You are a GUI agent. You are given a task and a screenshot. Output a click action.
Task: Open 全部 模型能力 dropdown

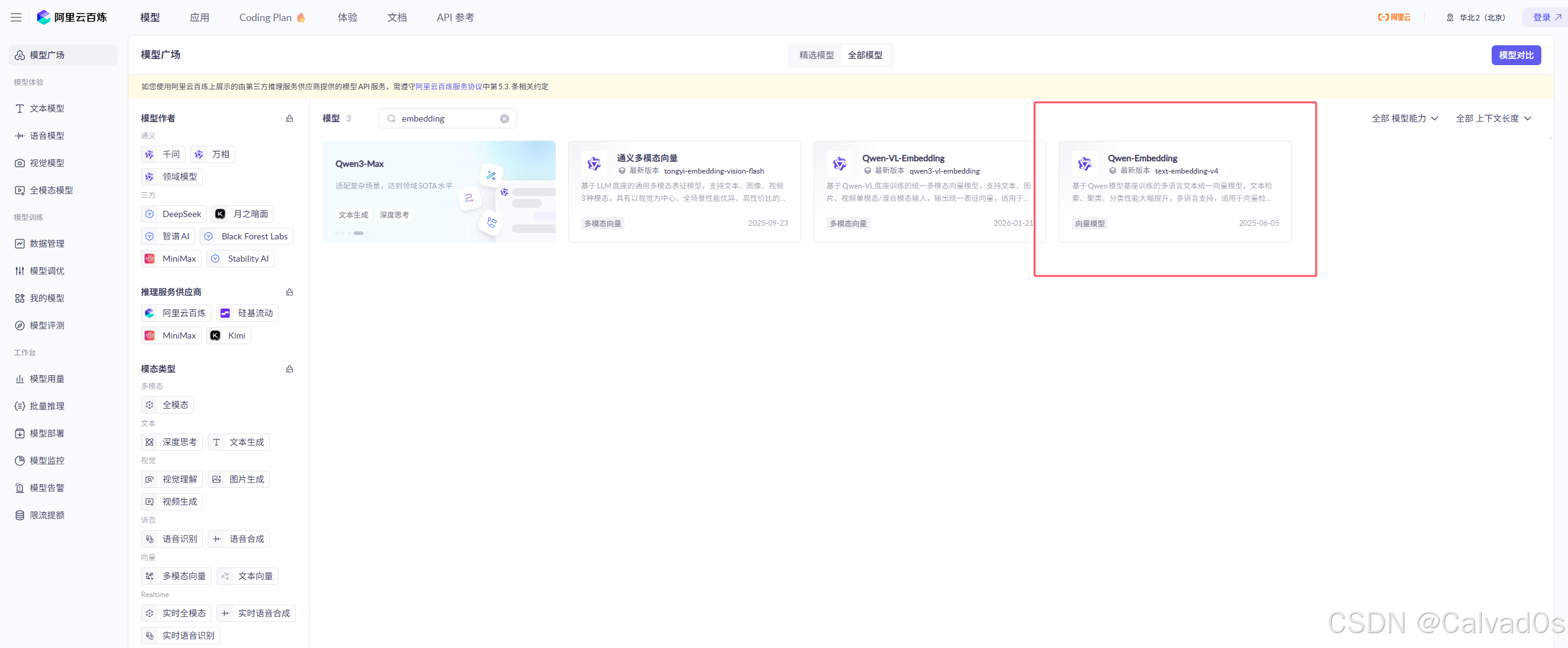tap(1405, 118)
